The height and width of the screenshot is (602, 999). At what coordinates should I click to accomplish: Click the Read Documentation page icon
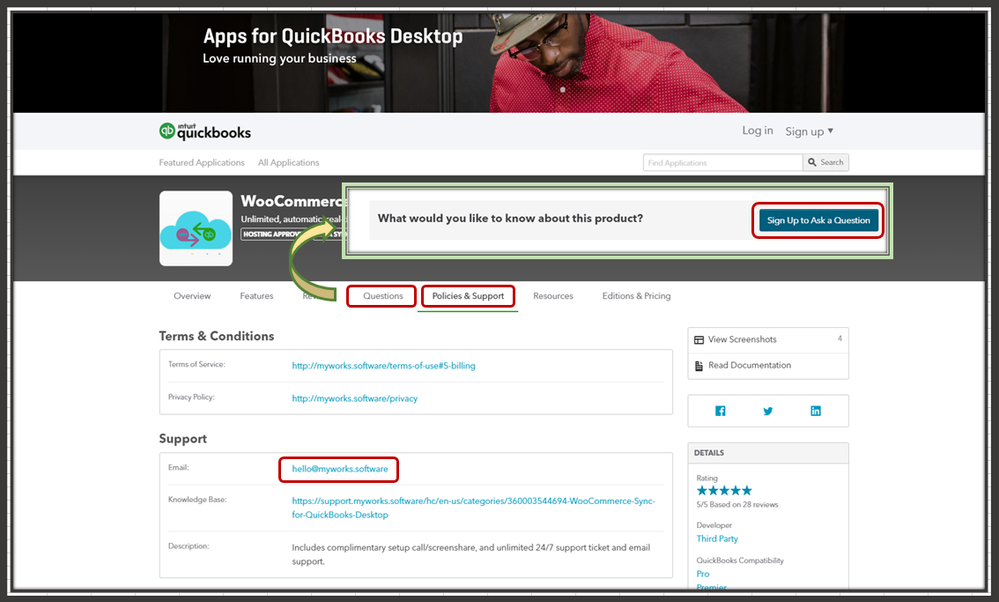click(699, 366)
